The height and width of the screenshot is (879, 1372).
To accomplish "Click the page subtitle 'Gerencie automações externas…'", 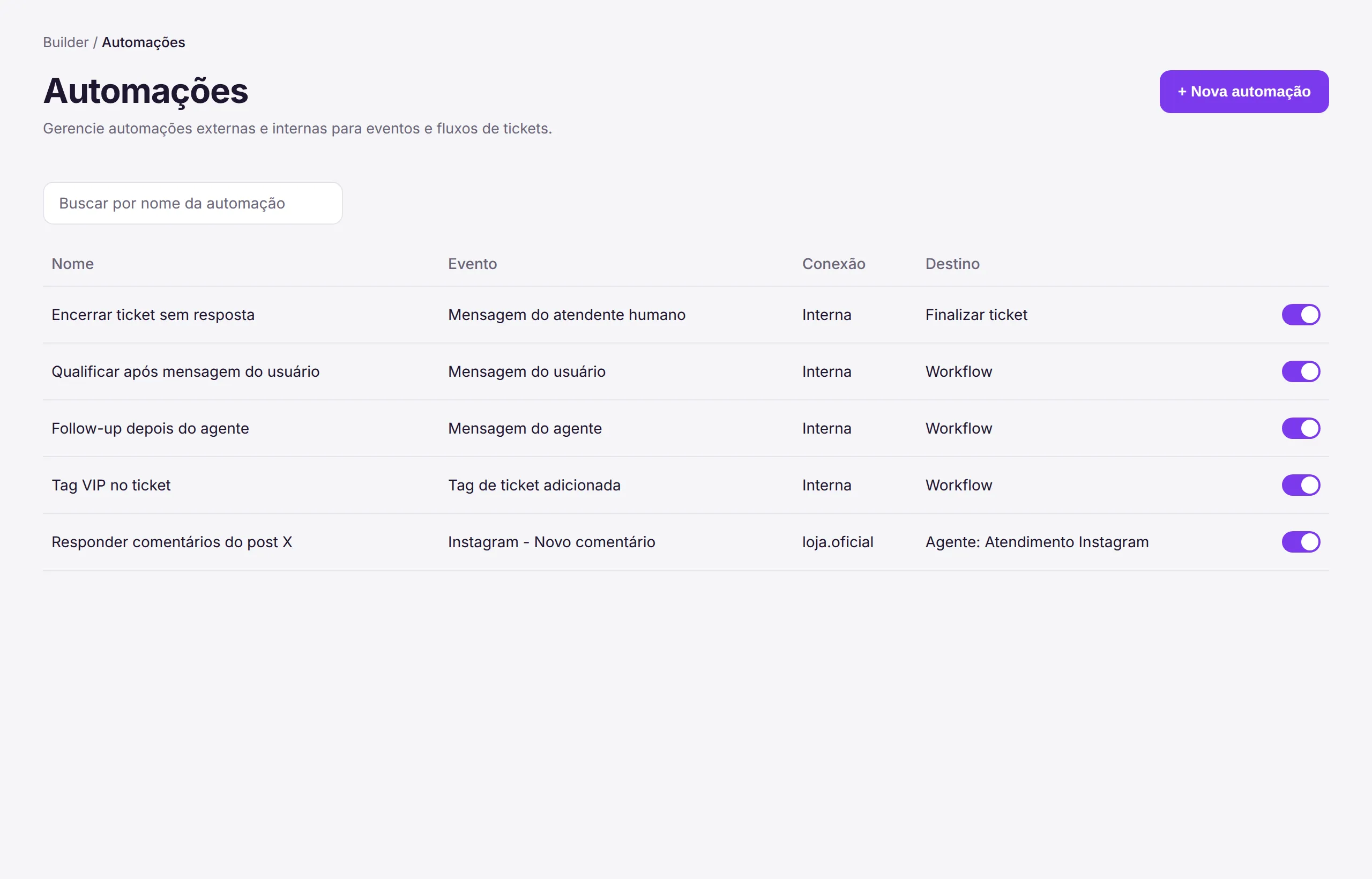I will [297, 129].
